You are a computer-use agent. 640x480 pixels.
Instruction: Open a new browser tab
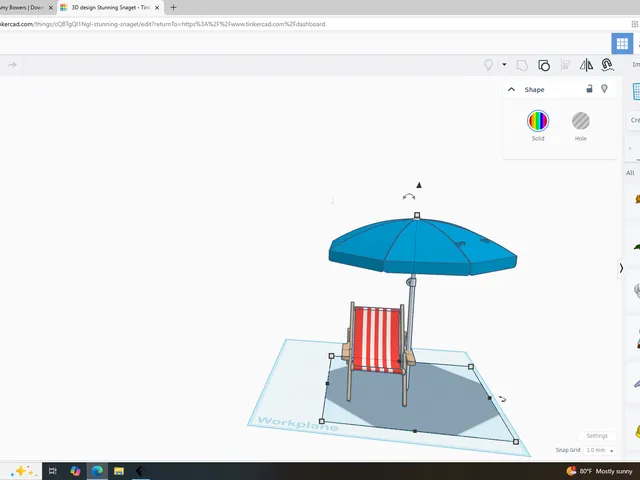pyautogui.click(x=173, y=7)
